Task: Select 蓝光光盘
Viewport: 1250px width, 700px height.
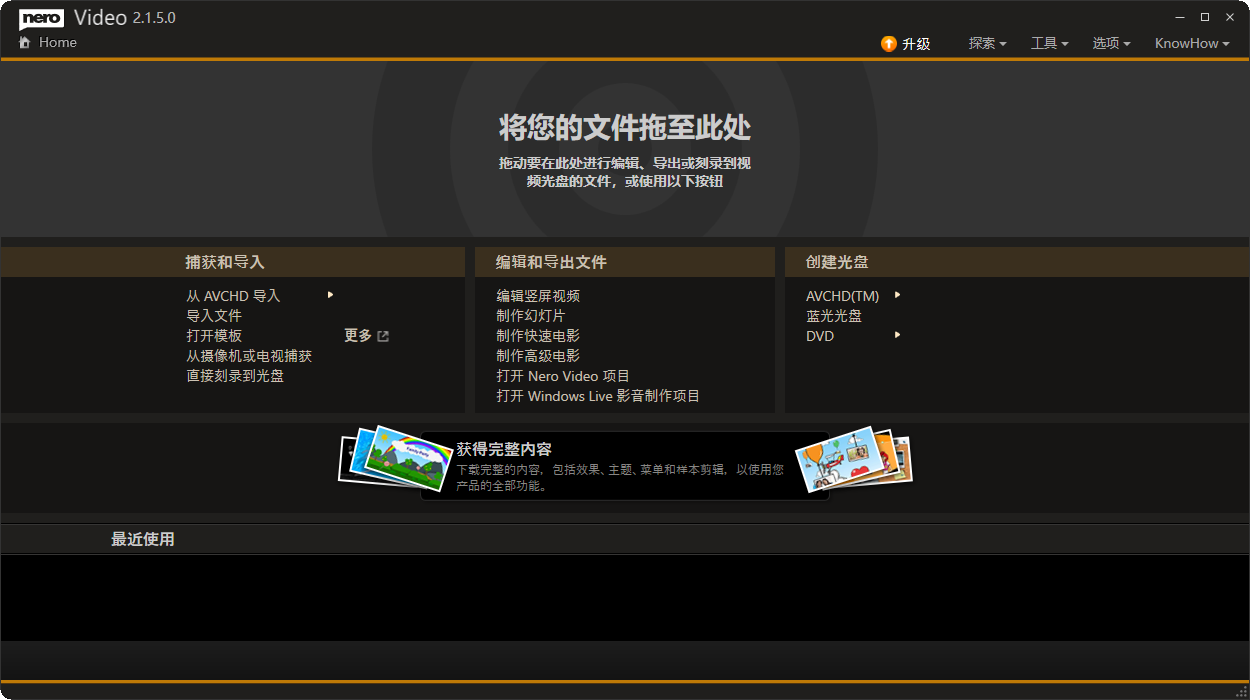Action: click(834, 316)
